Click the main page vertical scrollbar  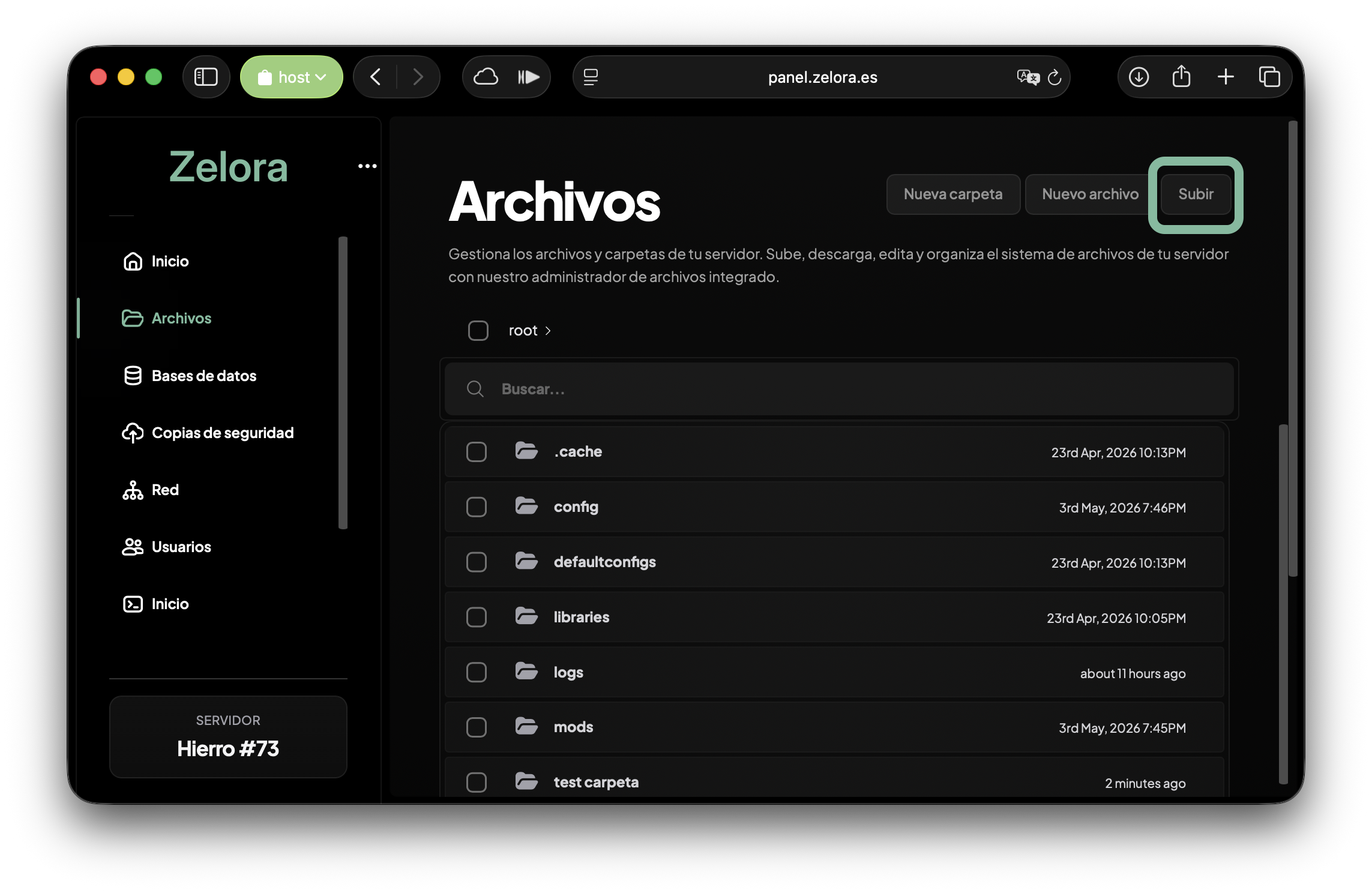pyautogui.click(x=1293, y=348)
